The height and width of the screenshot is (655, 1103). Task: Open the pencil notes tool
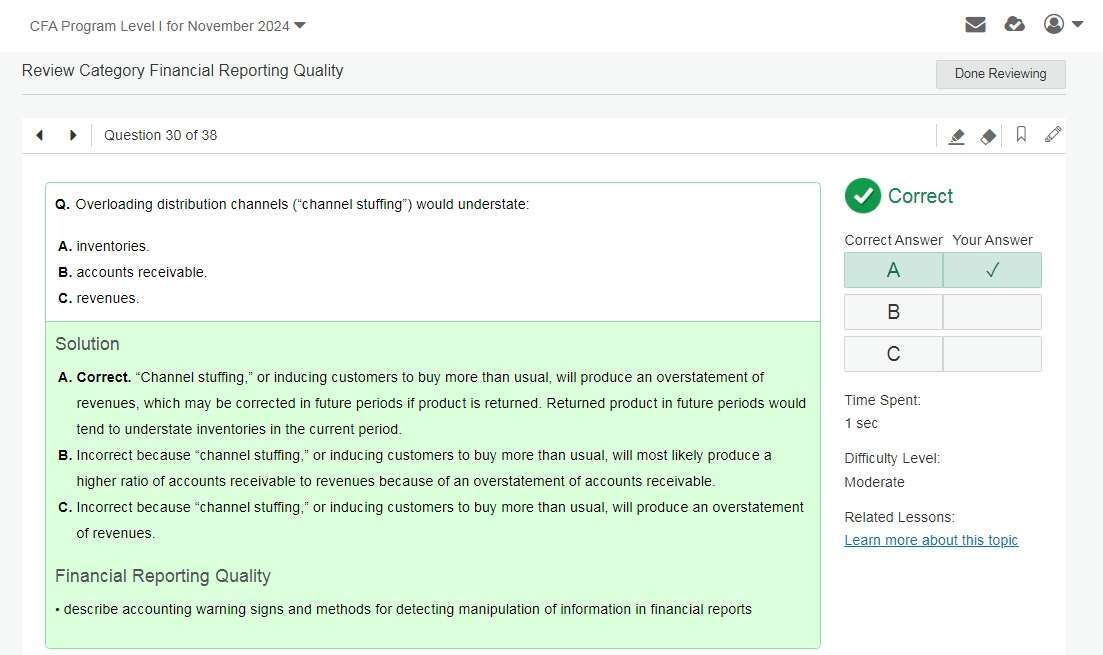coord(1053,135)
